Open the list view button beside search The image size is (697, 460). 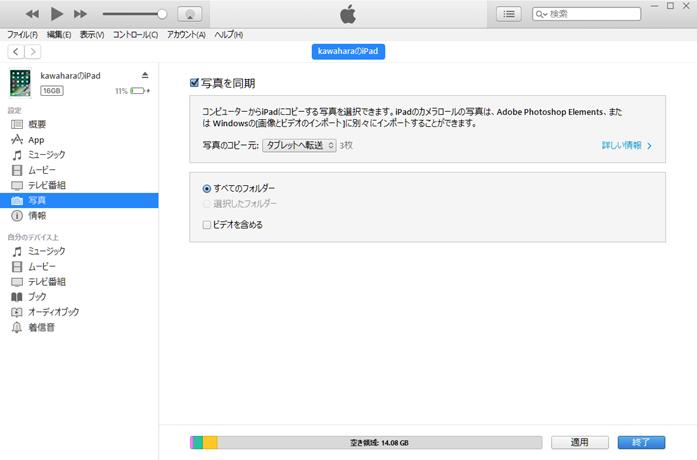(x=509, y=14)
